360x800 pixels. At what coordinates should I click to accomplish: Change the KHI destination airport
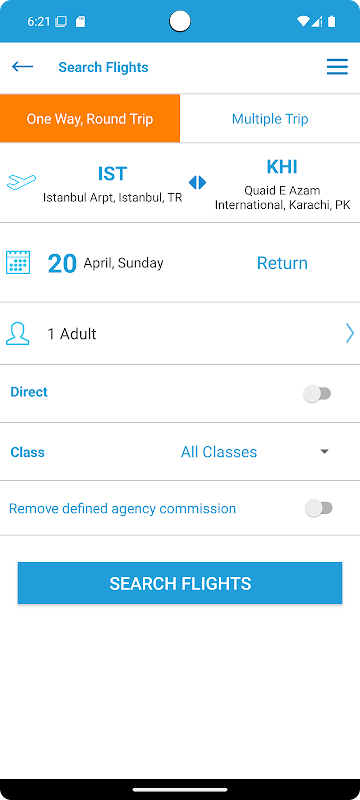(282, 183)
